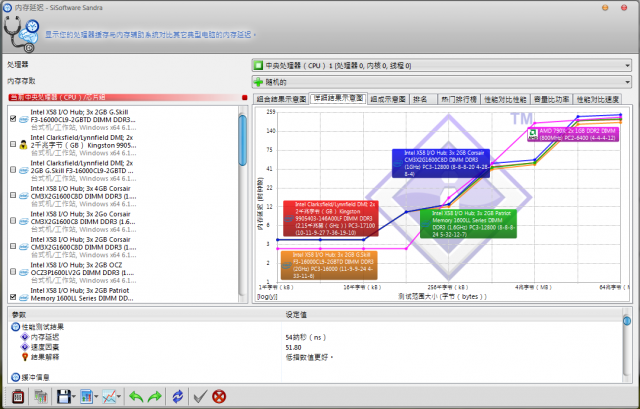Click the Intel logo of the OCZ entry
Image resolution: width=640 pixels, height=409 pixels.
coord(24,272)
